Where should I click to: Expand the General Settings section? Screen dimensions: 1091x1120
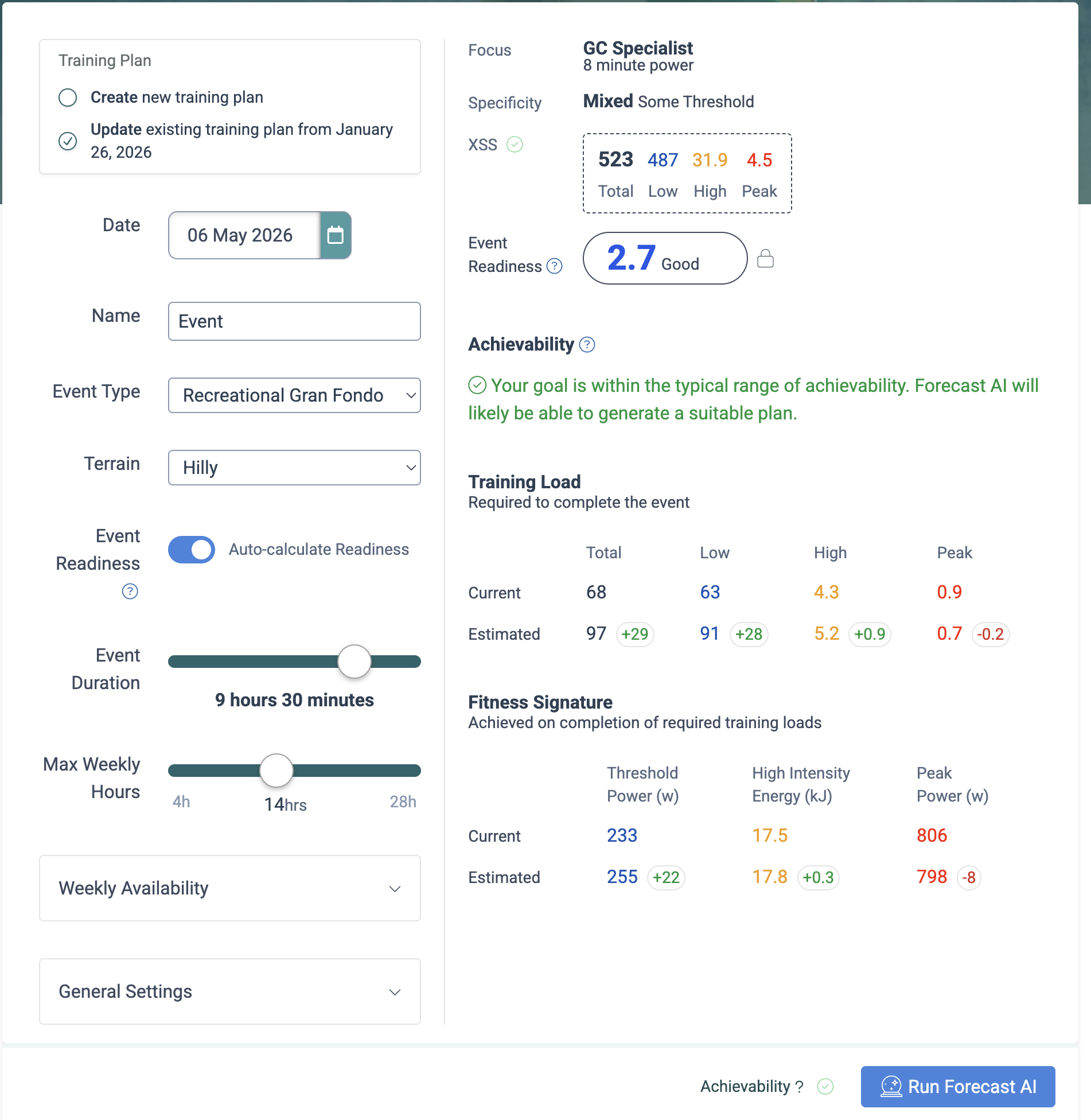(229, 991)
